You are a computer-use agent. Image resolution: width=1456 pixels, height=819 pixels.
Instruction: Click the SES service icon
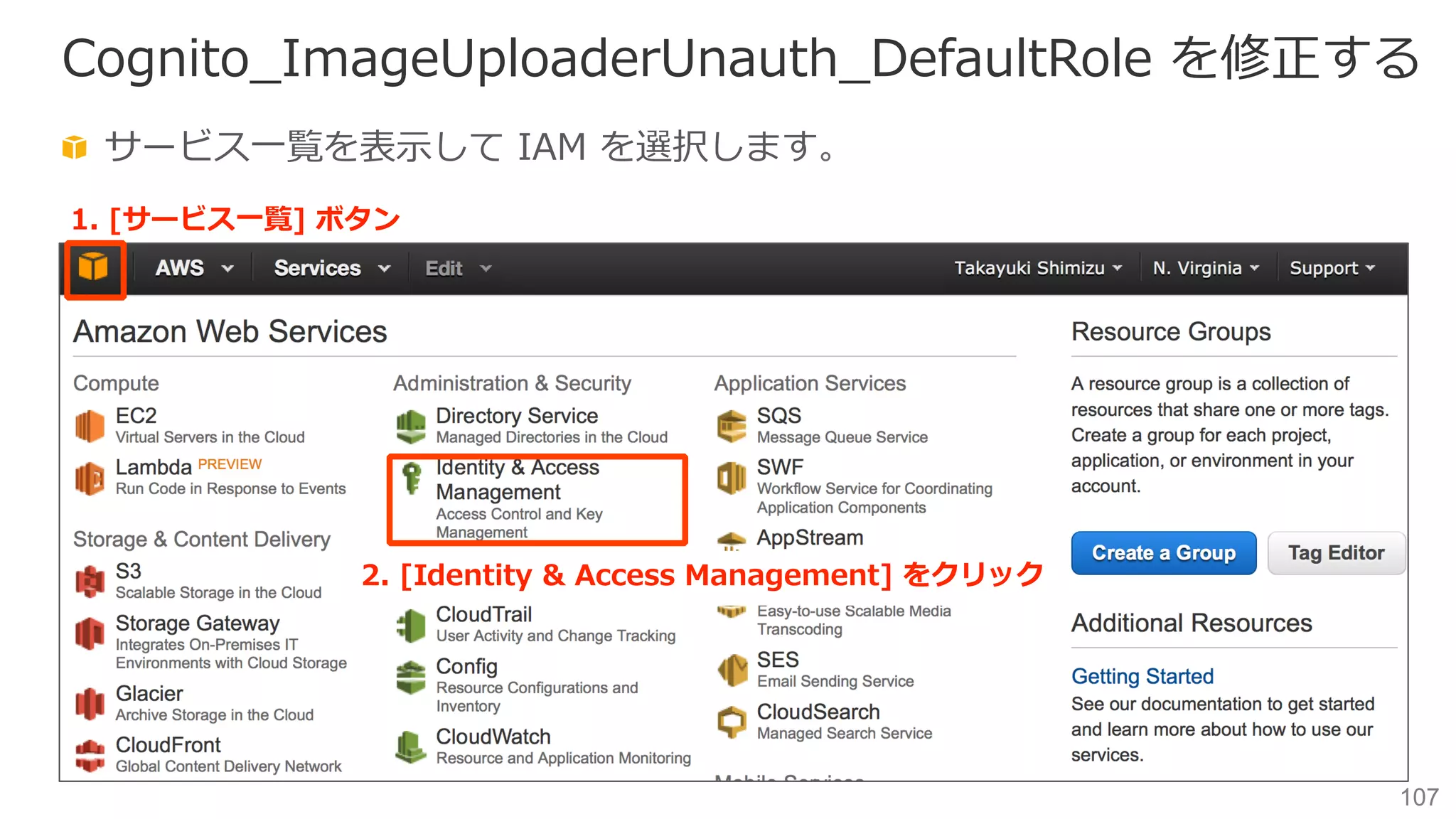pyautogui.click(x=732, y=670)
